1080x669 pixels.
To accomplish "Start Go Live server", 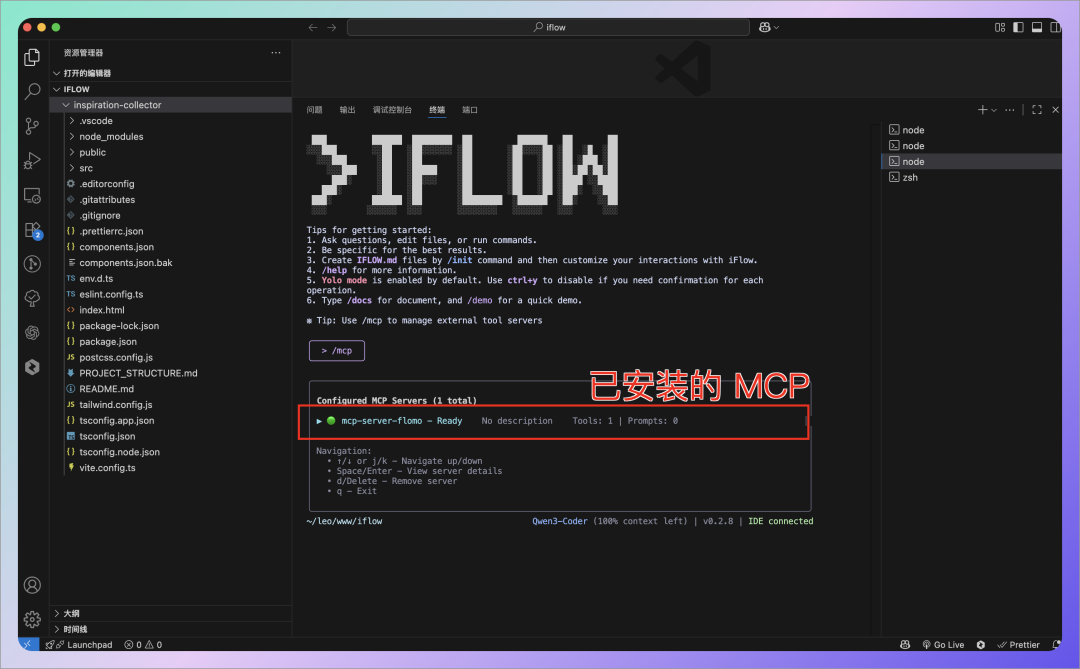I will [x=943, y=645].
